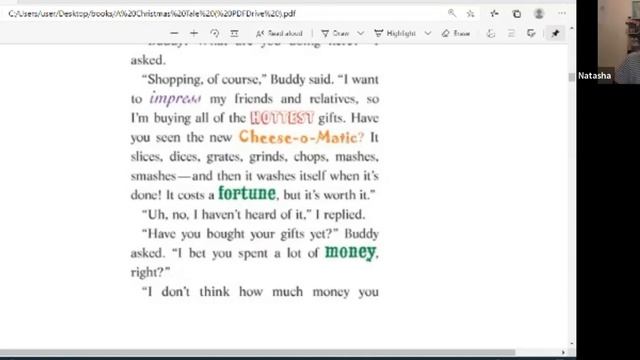This screenshot has height=360, width=640.
Task: Click the Save as icon
Action: coord(531,33)
